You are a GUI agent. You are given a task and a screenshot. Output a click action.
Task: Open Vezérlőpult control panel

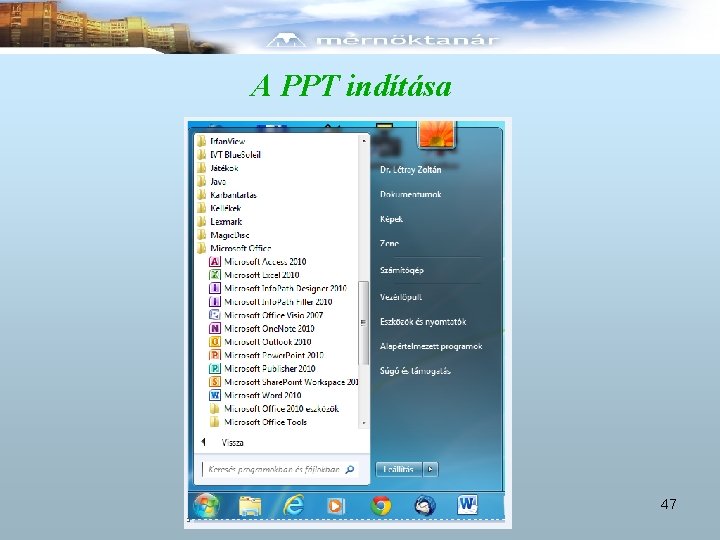(400, 297)
